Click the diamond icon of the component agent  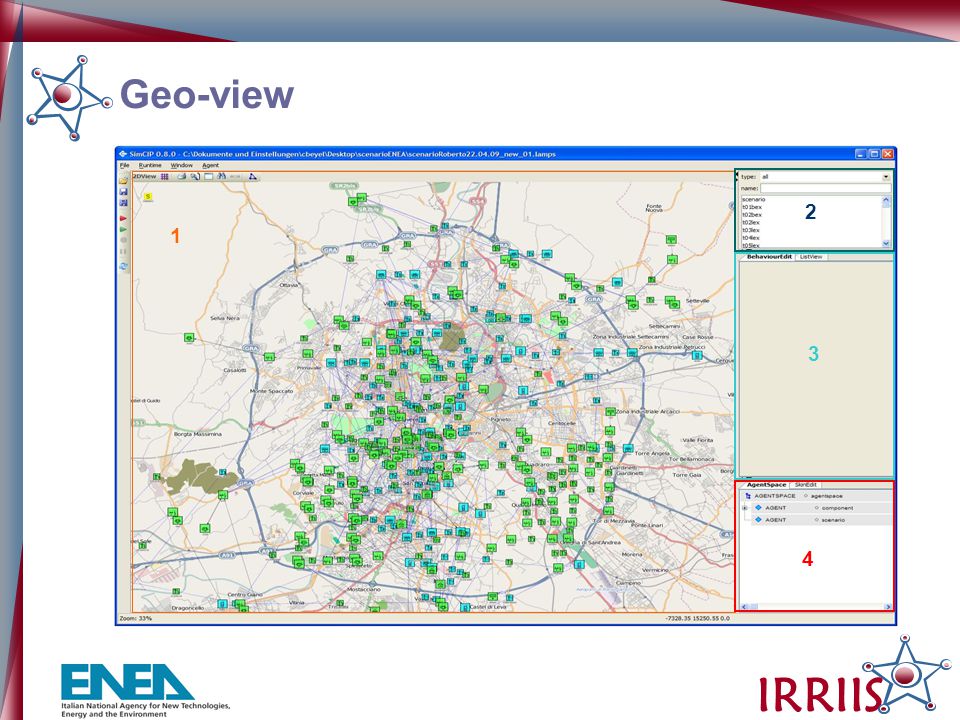pos(759,508)
